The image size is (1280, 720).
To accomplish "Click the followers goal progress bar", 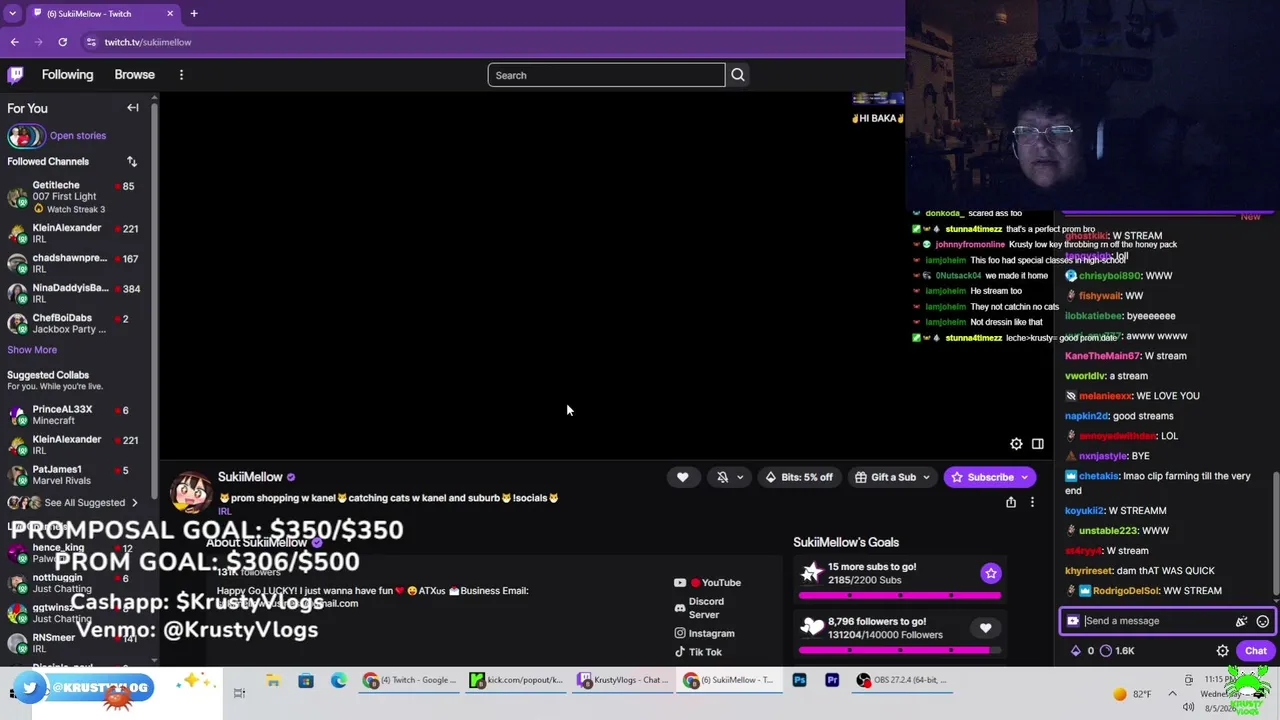I will point(900,650).
